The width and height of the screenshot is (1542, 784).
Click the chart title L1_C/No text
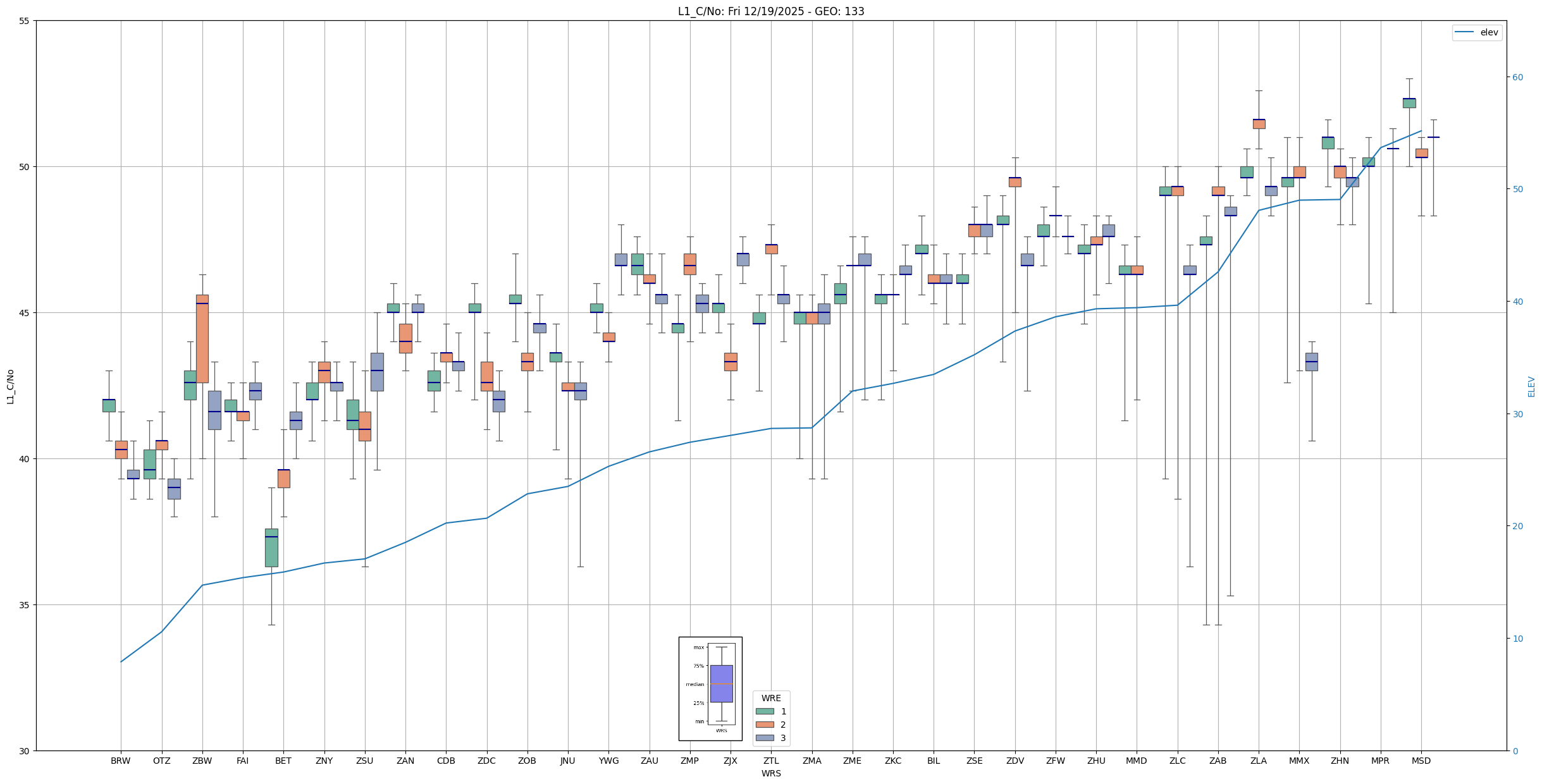(x=770, y=11)
